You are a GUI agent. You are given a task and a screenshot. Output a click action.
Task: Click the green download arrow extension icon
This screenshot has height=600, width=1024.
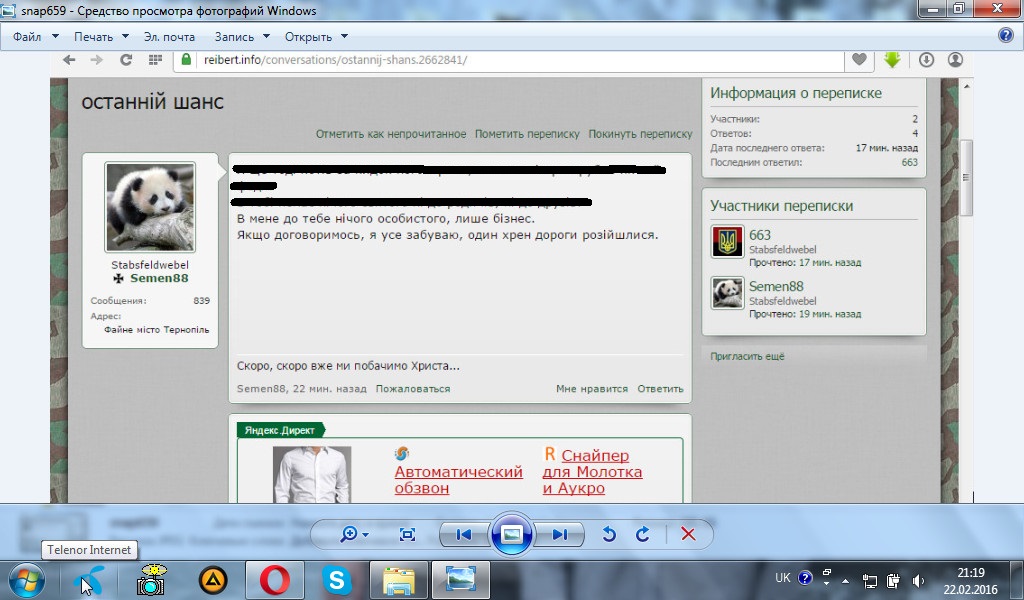coord(892,59)
